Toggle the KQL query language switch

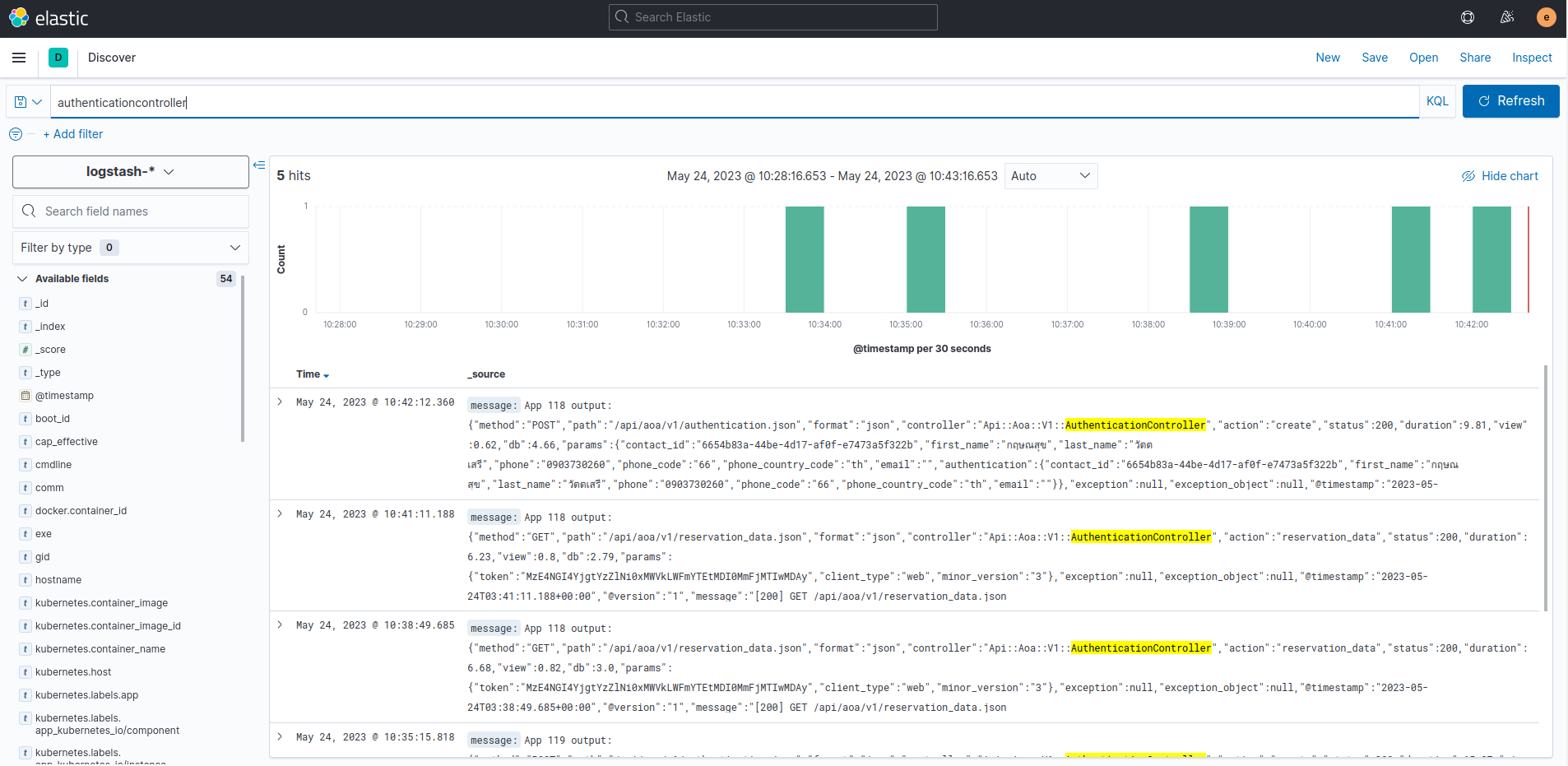tap(1437, 101)
